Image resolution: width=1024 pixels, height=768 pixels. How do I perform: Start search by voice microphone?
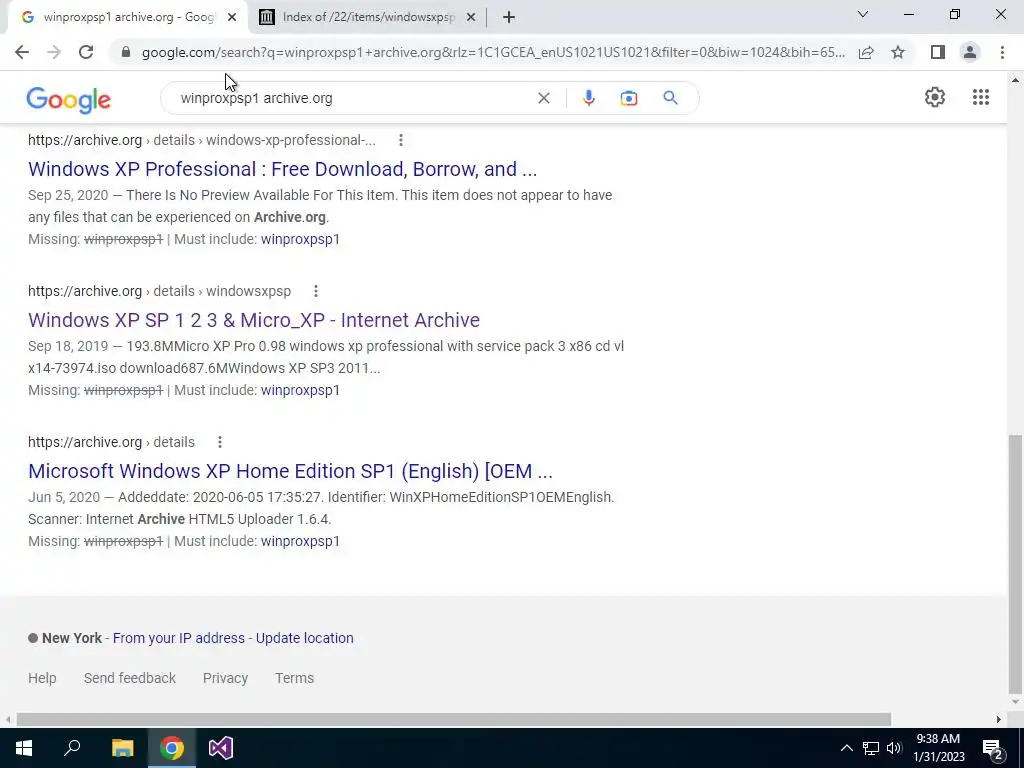[x=588, y=98]
